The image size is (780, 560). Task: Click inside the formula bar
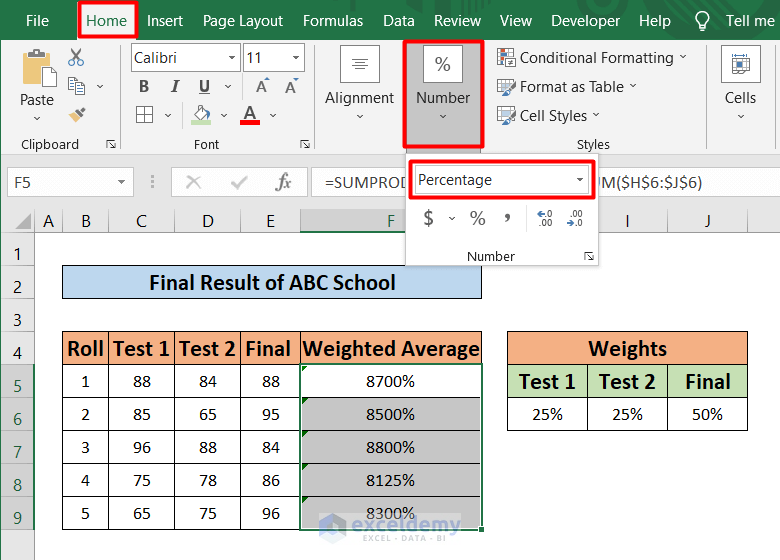pos(545,183)
